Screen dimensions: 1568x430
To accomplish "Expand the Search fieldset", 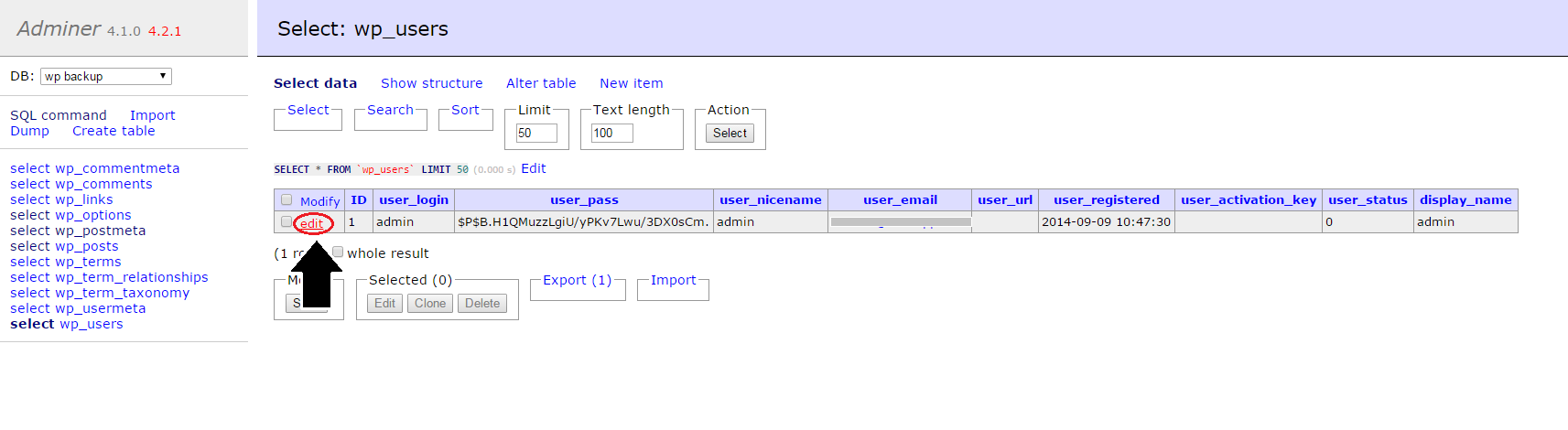I will [x=390, y=110].
